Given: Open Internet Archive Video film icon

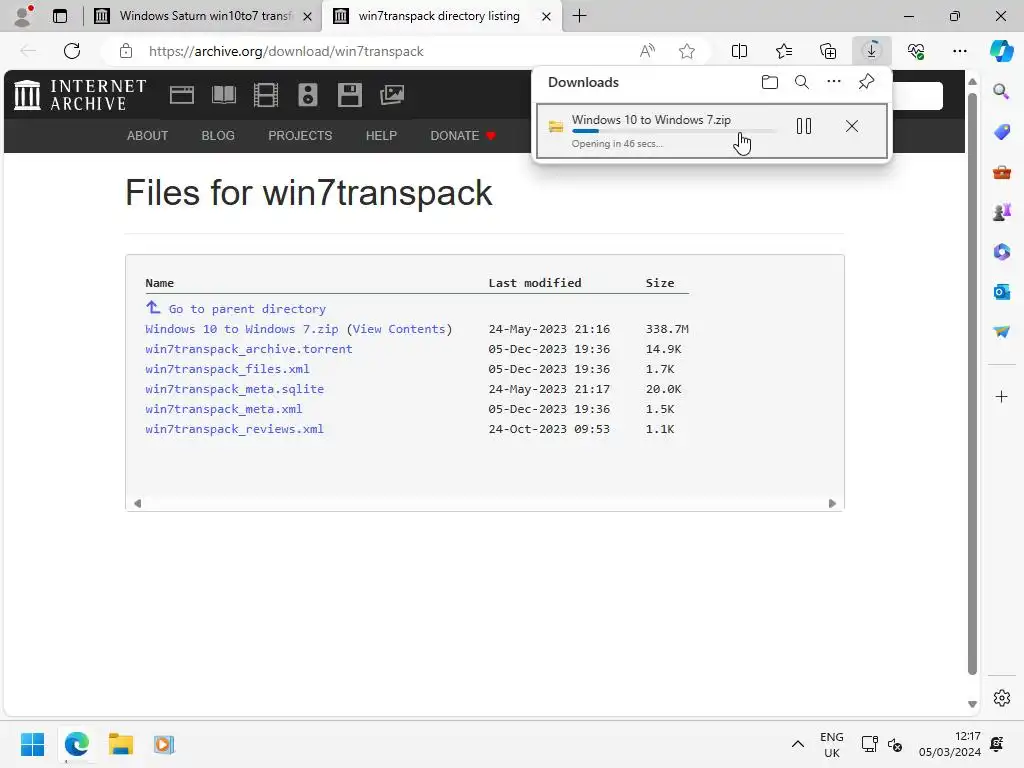Looking at the screenshot, I should point(266,95).
